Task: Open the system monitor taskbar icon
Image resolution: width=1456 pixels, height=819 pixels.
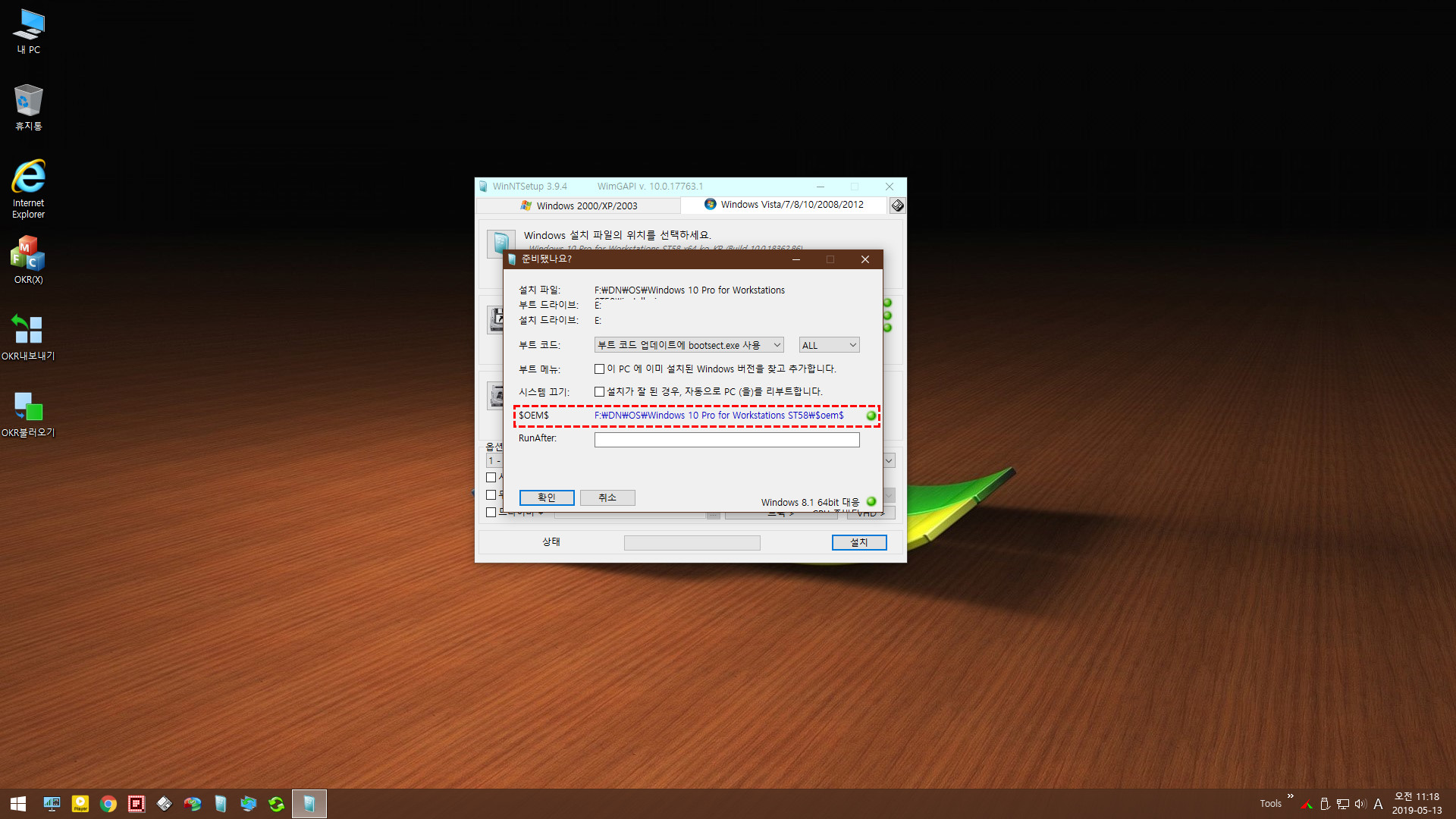Action: pyautogui.click(x=52, y=804)
